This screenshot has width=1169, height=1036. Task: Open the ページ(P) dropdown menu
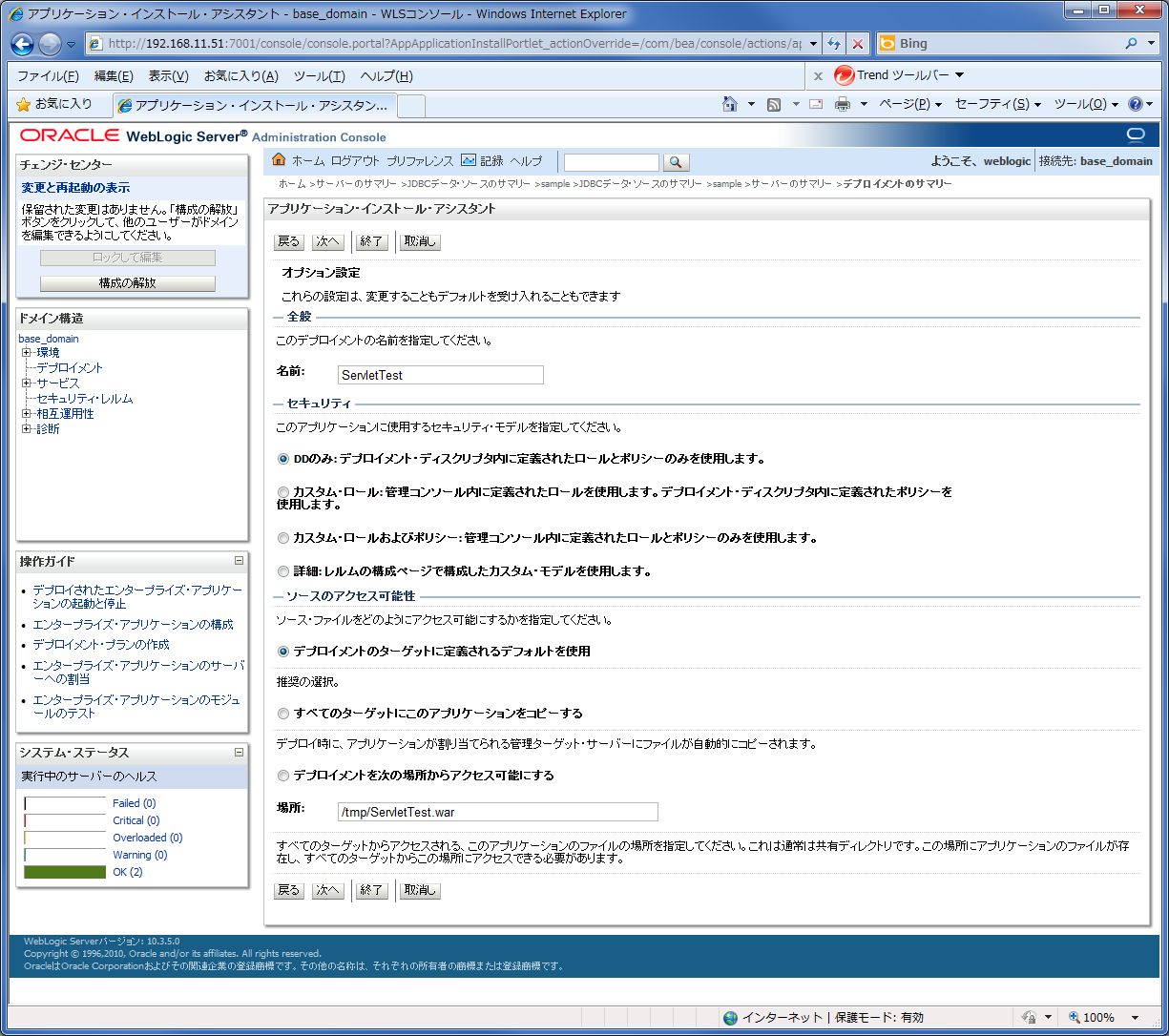pos(909,104)
